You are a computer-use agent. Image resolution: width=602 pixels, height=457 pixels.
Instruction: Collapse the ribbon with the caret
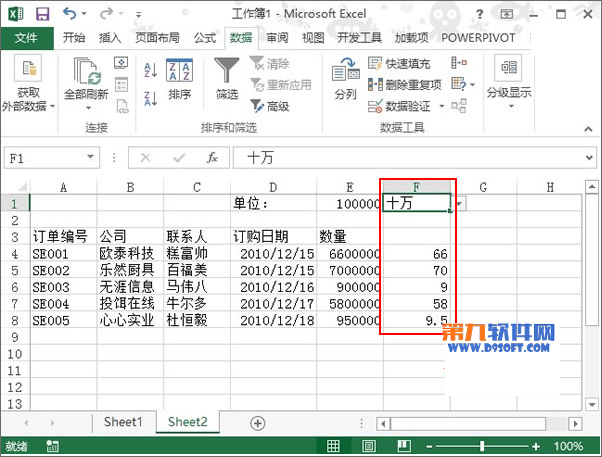coord(588,129)
